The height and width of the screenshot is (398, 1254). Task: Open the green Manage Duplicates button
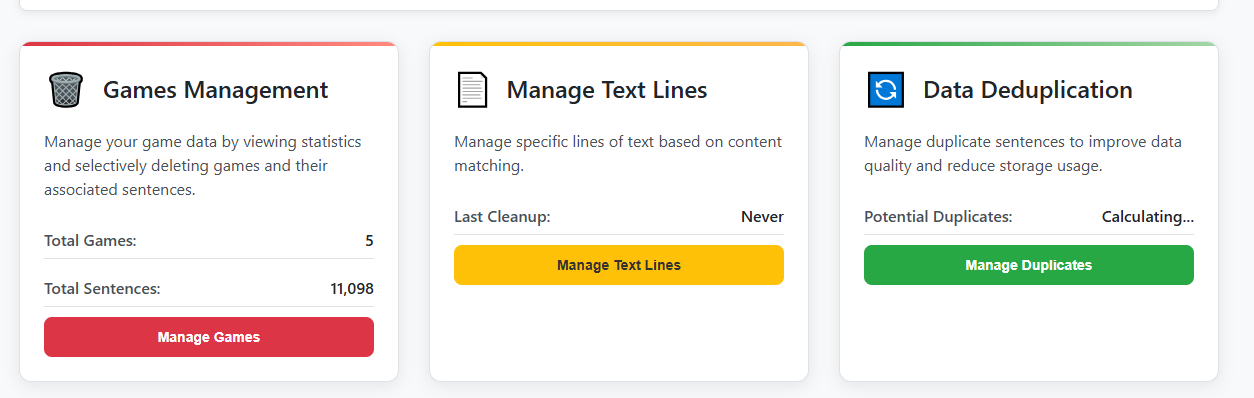coord(1029,265)
